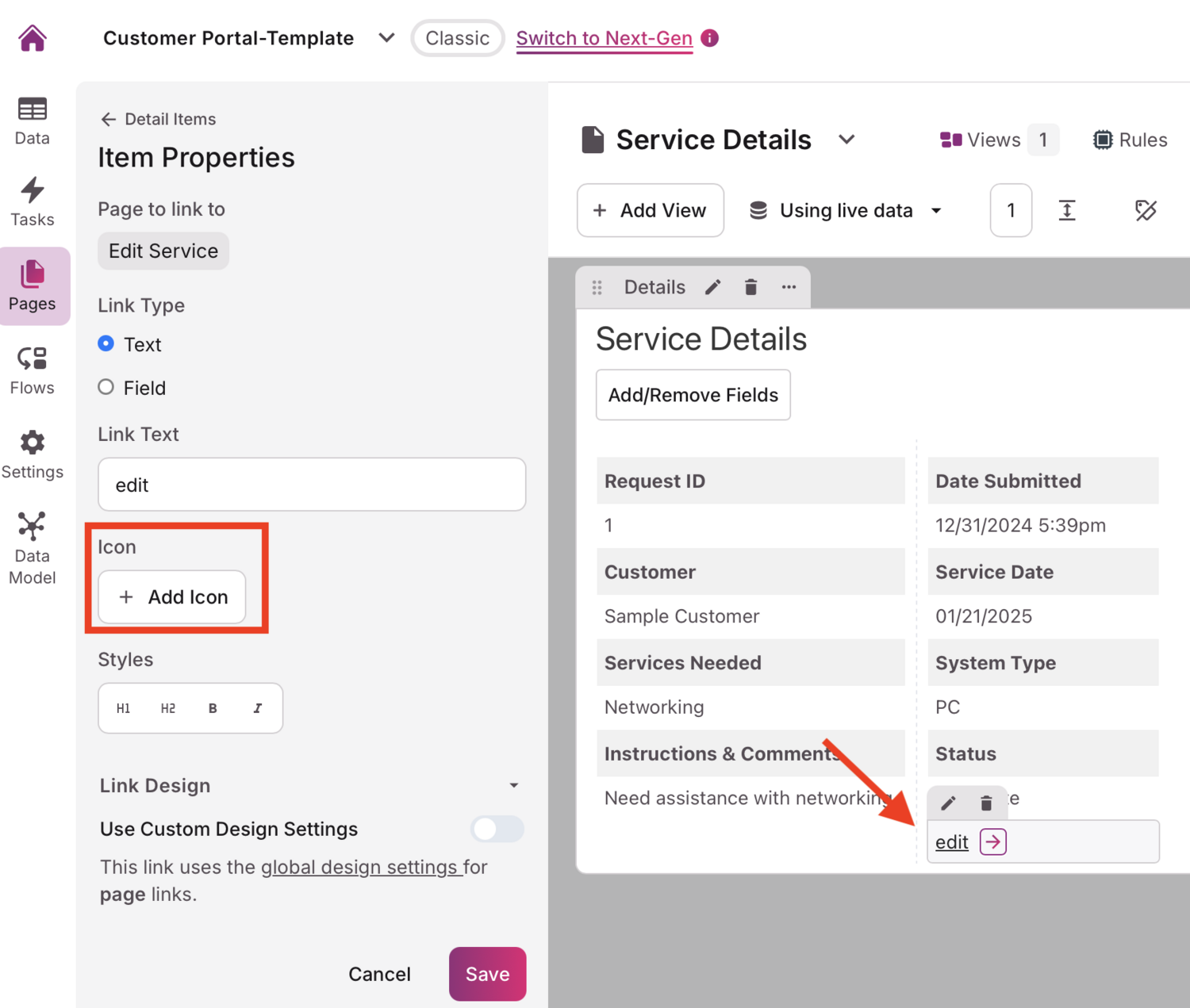Toggle Use Custom Design Settings
This screenshot has height=1008, width=1190.
point(497,829)
